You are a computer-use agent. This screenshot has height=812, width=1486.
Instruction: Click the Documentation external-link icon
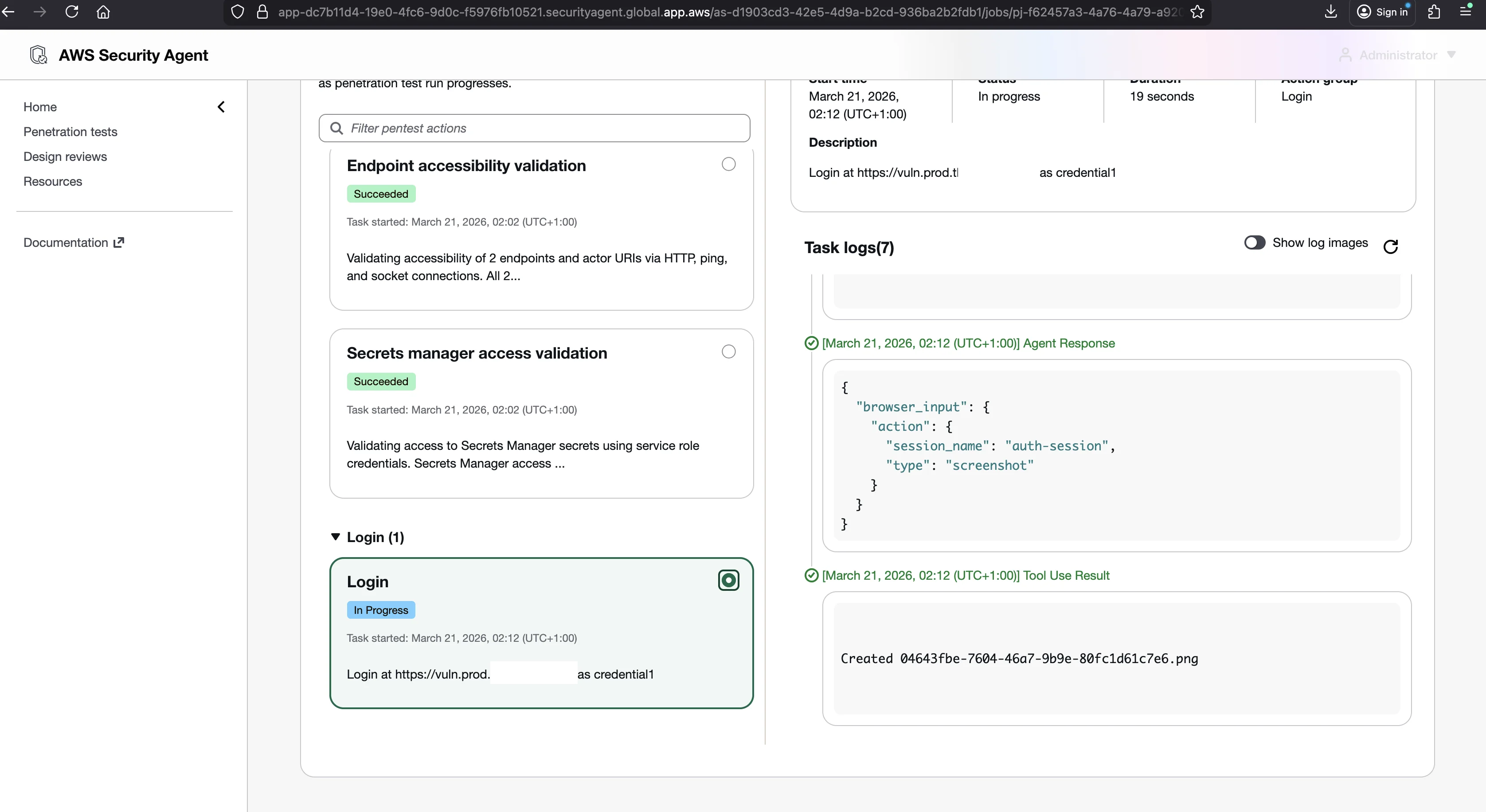119,242
